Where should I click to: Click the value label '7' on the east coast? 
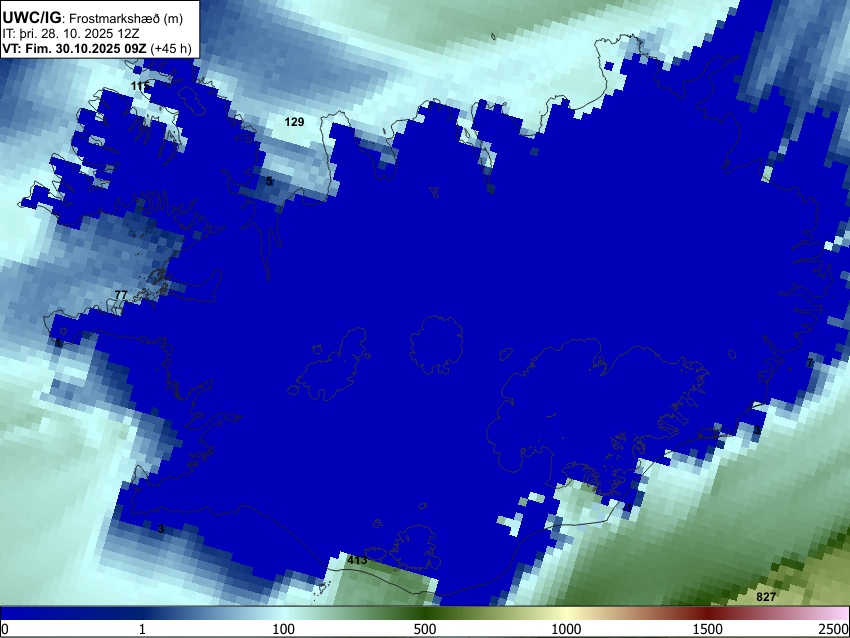coord(810,363)
